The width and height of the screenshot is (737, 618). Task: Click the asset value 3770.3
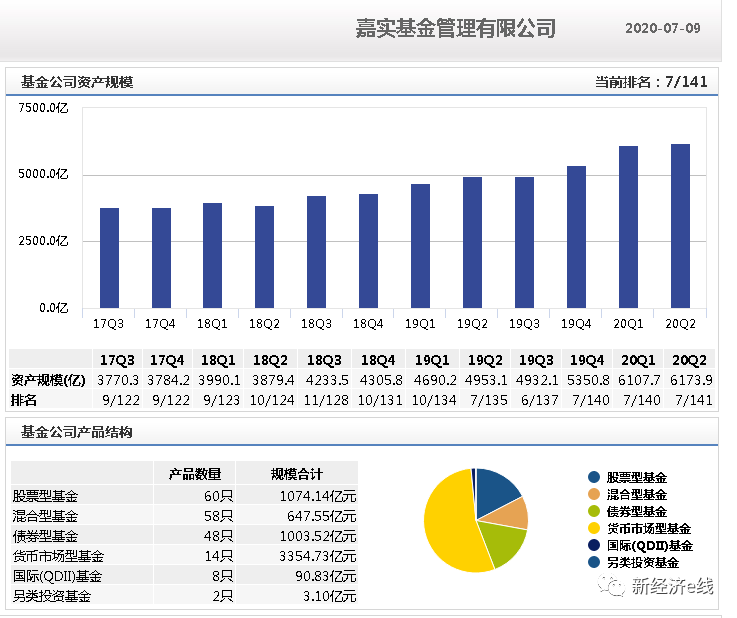tap(118, 380)
